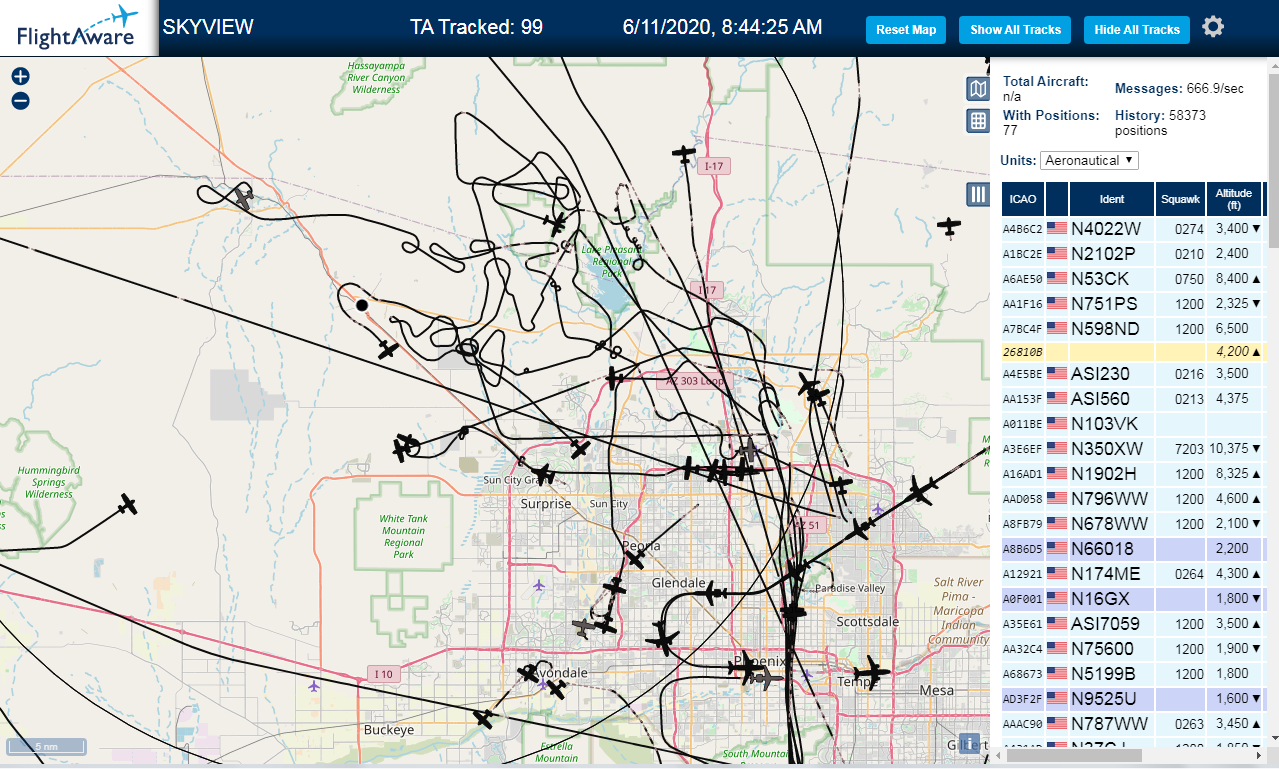Select aircraft row N174ME
The image size is (1279, 769).
[x=1135, y=574]
